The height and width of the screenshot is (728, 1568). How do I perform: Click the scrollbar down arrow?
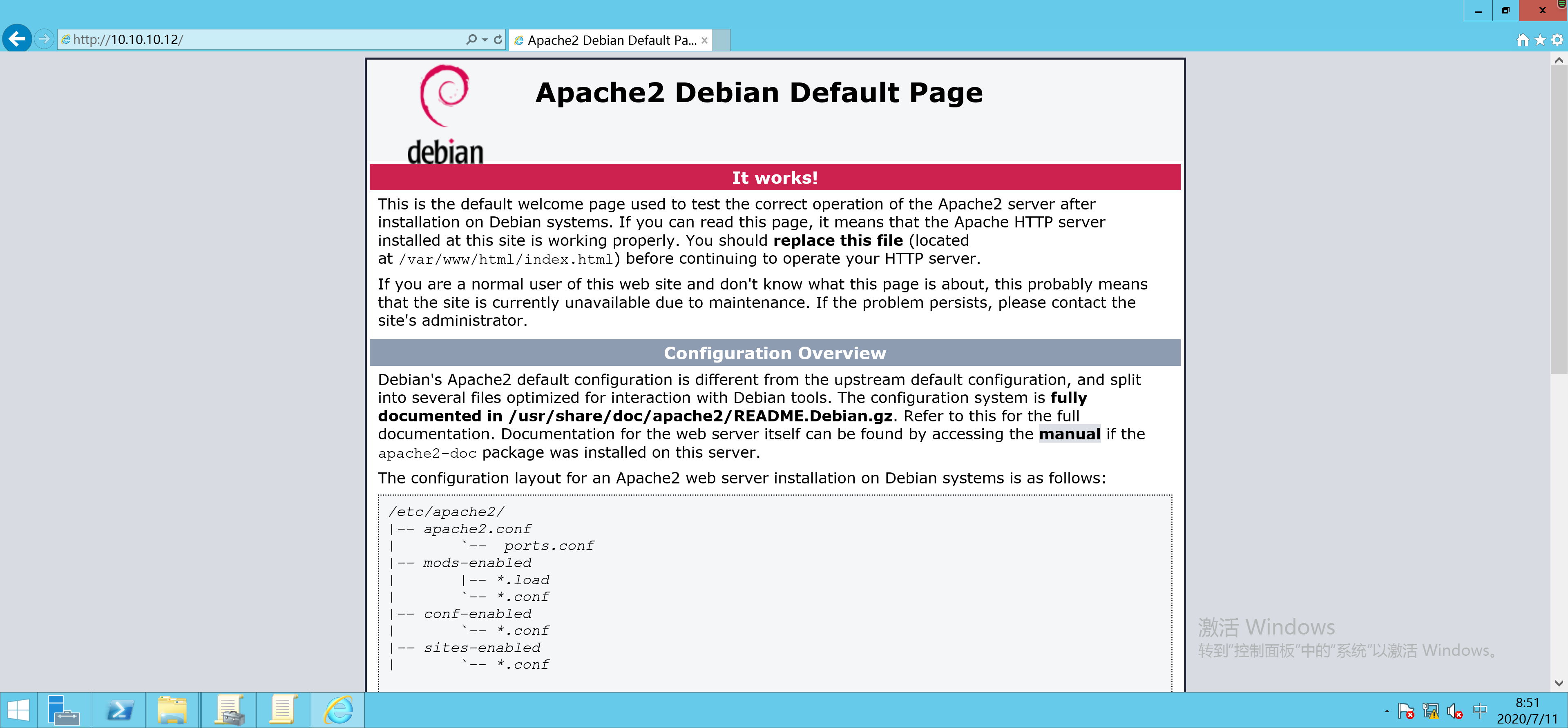click(x=1558, y=683)
